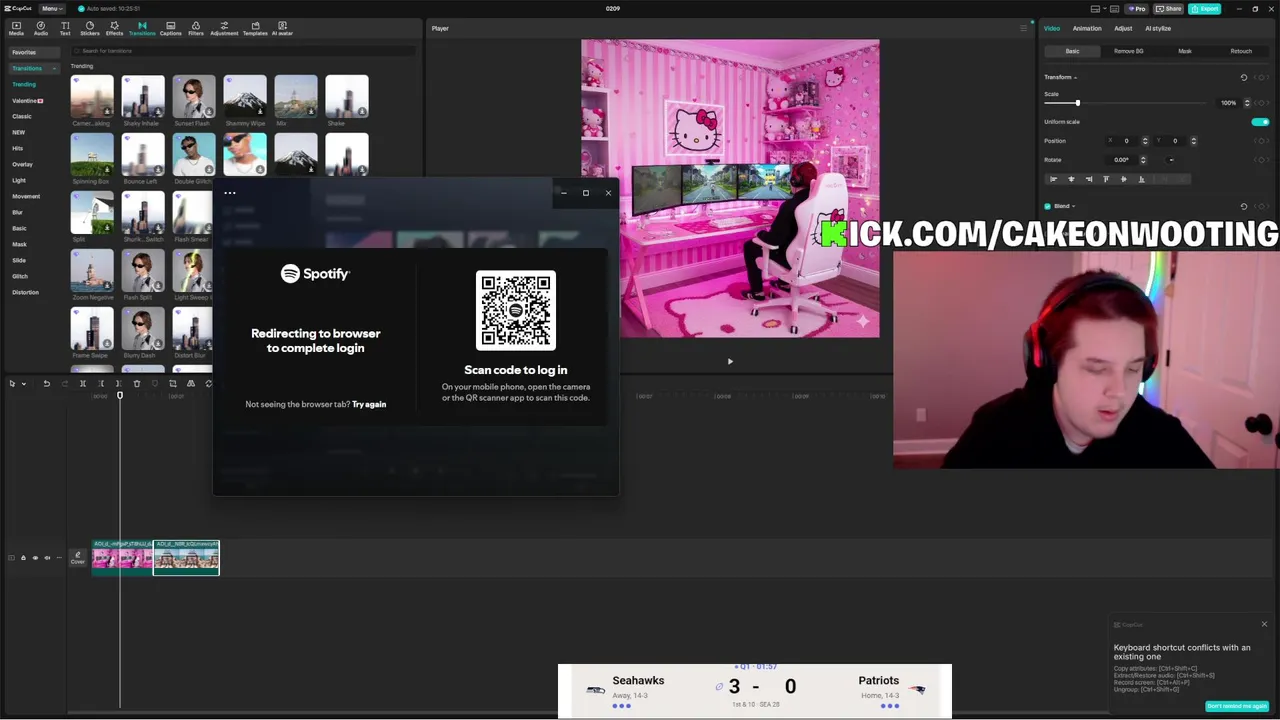The image size is (1280, 720).
Task: Select the Mask sub-tab
Action: point(1185,51)
